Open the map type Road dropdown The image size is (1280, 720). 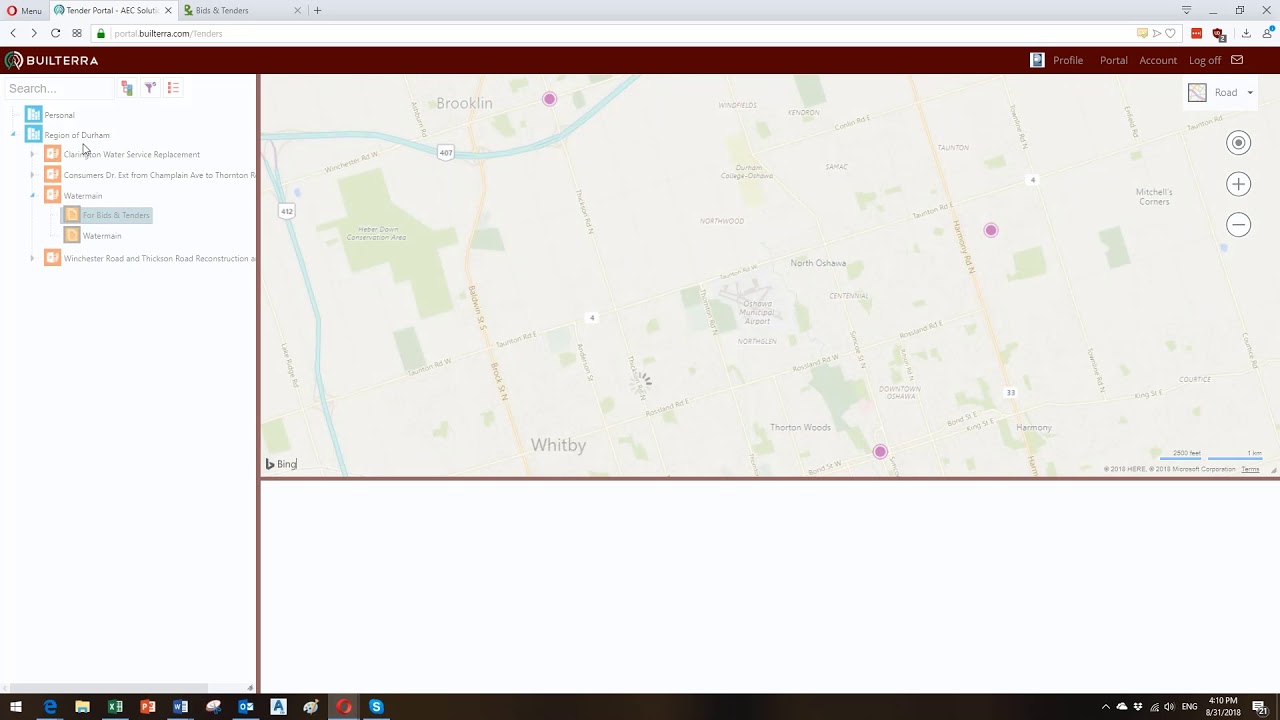point(1220,92)
